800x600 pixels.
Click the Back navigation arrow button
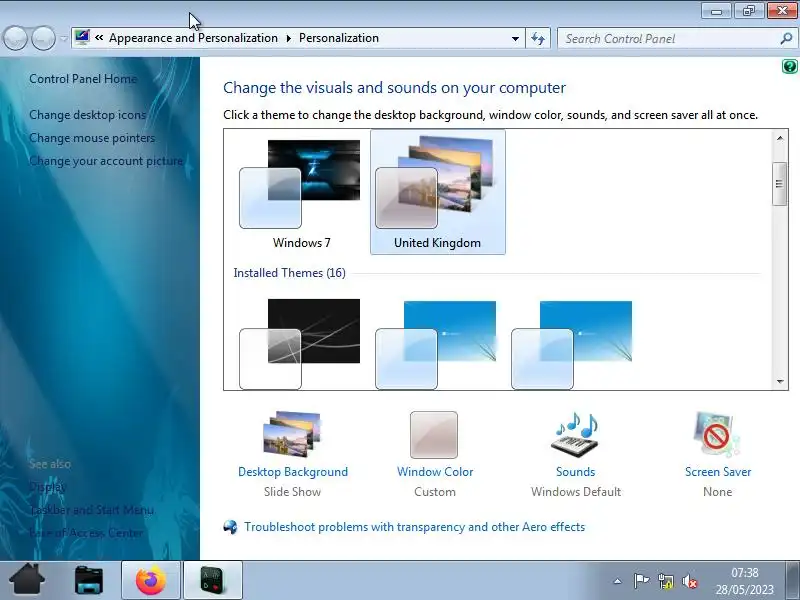[15, 38]
